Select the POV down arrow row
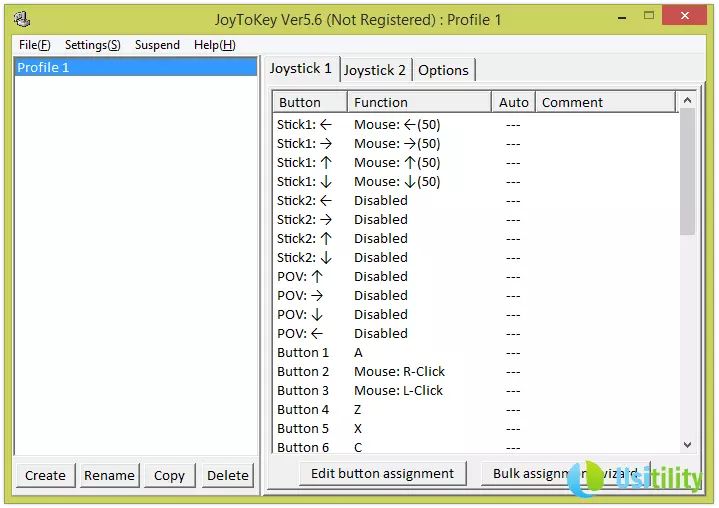719x508 pixels. [x=476, y=315]
